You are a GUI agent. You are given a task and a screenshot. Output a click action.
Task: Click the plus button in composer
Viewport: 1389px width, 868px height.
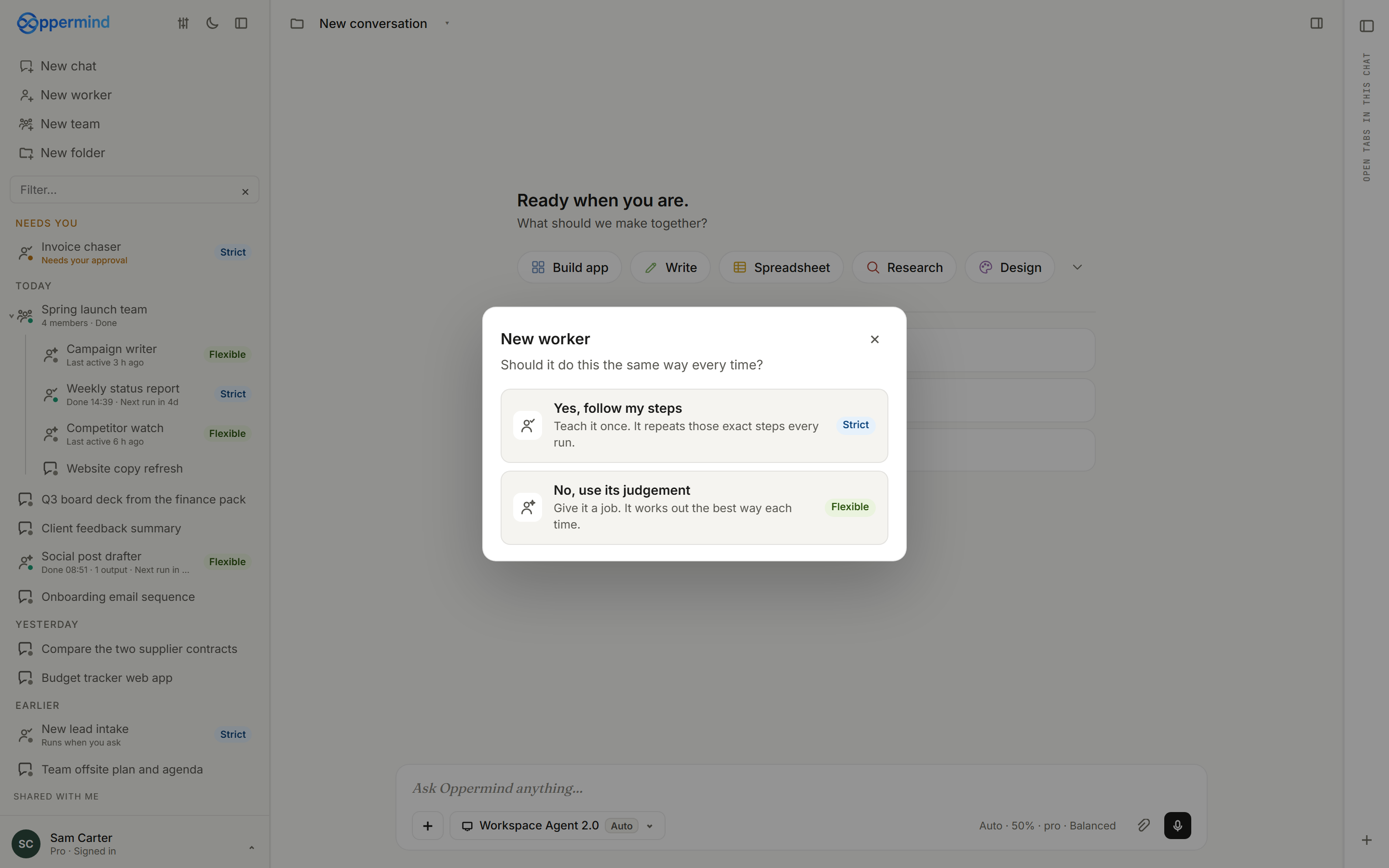click(428, 826)
